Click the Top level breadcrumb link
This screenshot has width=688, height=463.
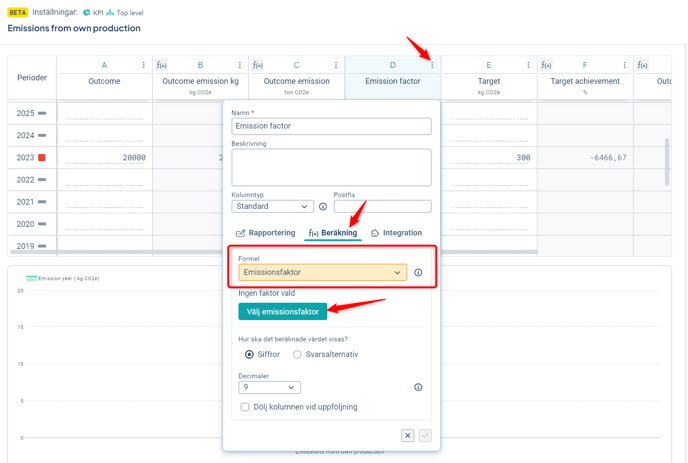(129, 13)
